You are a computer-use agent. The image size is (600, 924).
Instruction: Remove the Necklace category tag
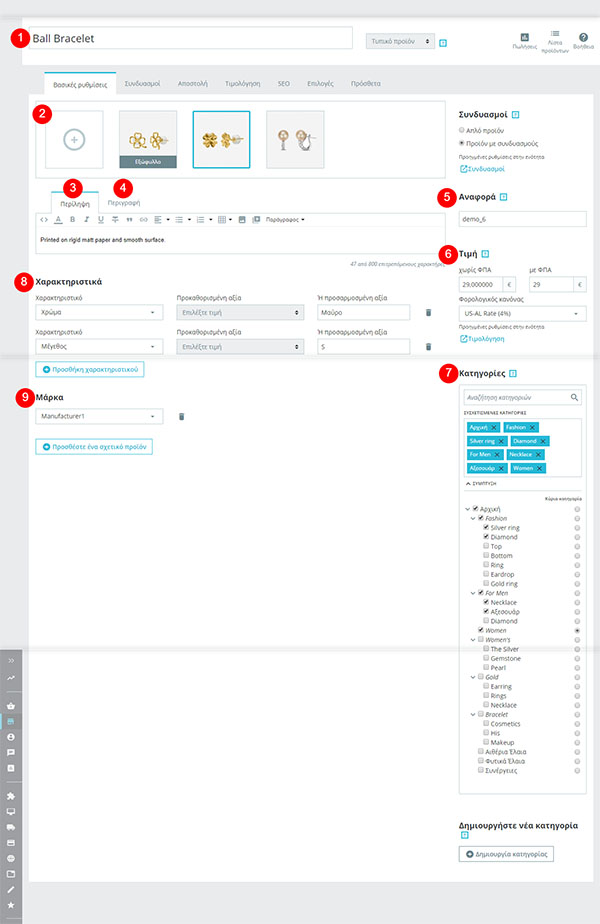point(539,454)
